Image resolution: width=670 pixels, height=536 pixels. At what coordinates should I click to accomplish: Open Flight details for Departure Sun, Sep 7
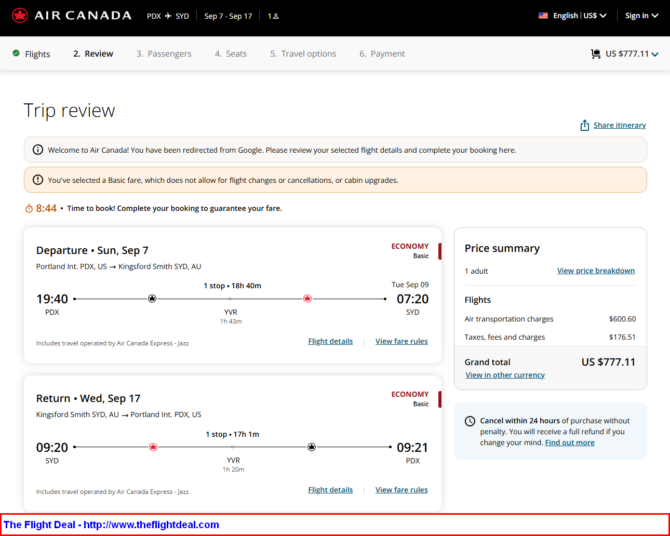click(330, 341)
